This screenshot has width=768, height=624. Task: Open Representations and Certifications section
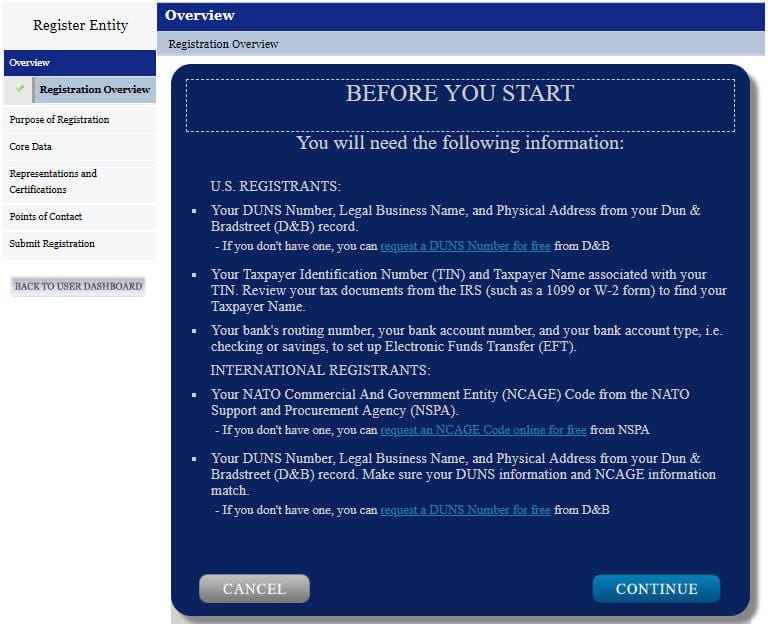pos(80,181)
